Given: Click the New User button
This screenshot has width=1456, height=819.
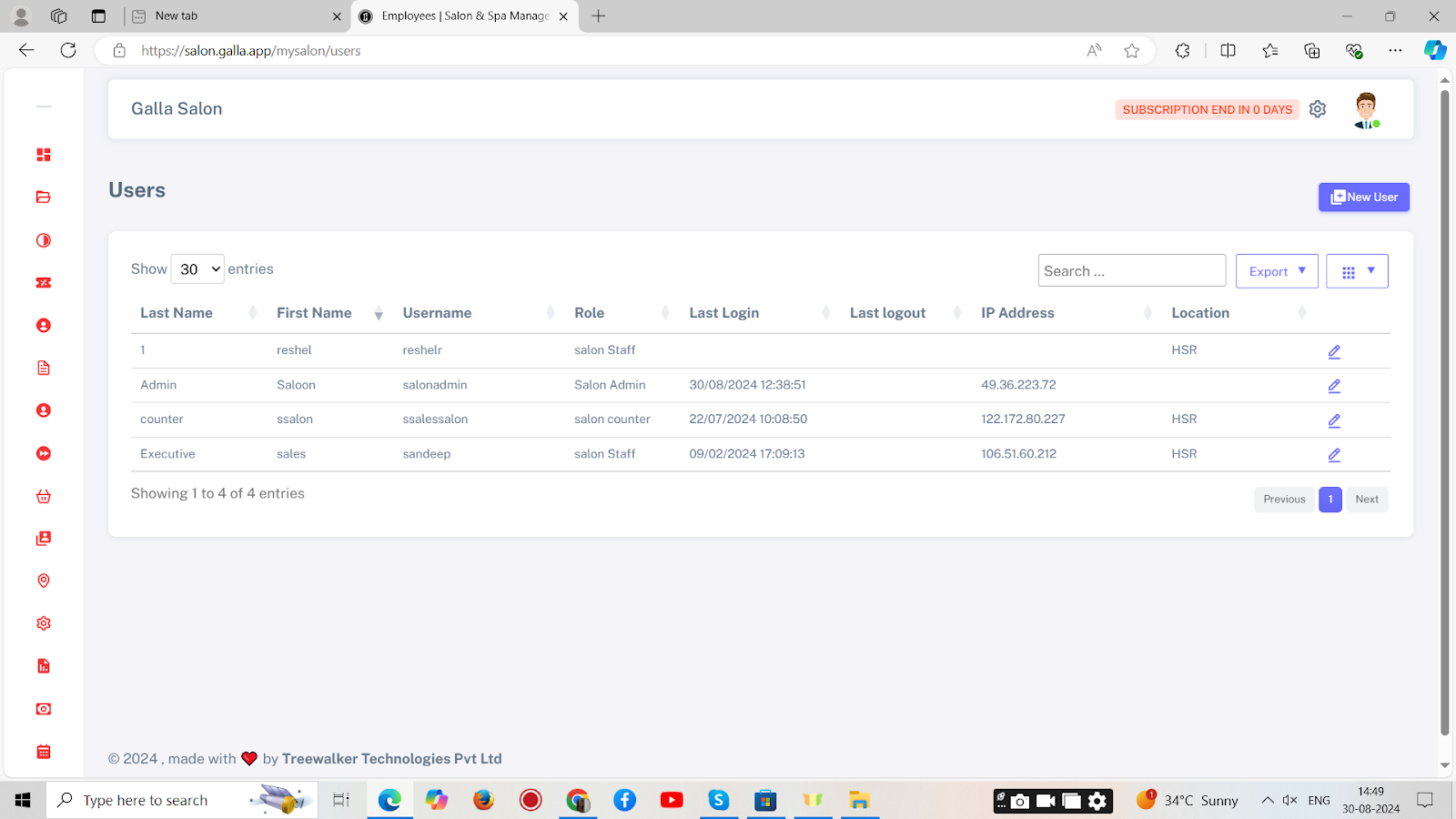Looking at the screenshot, I should coord(1364,197).
